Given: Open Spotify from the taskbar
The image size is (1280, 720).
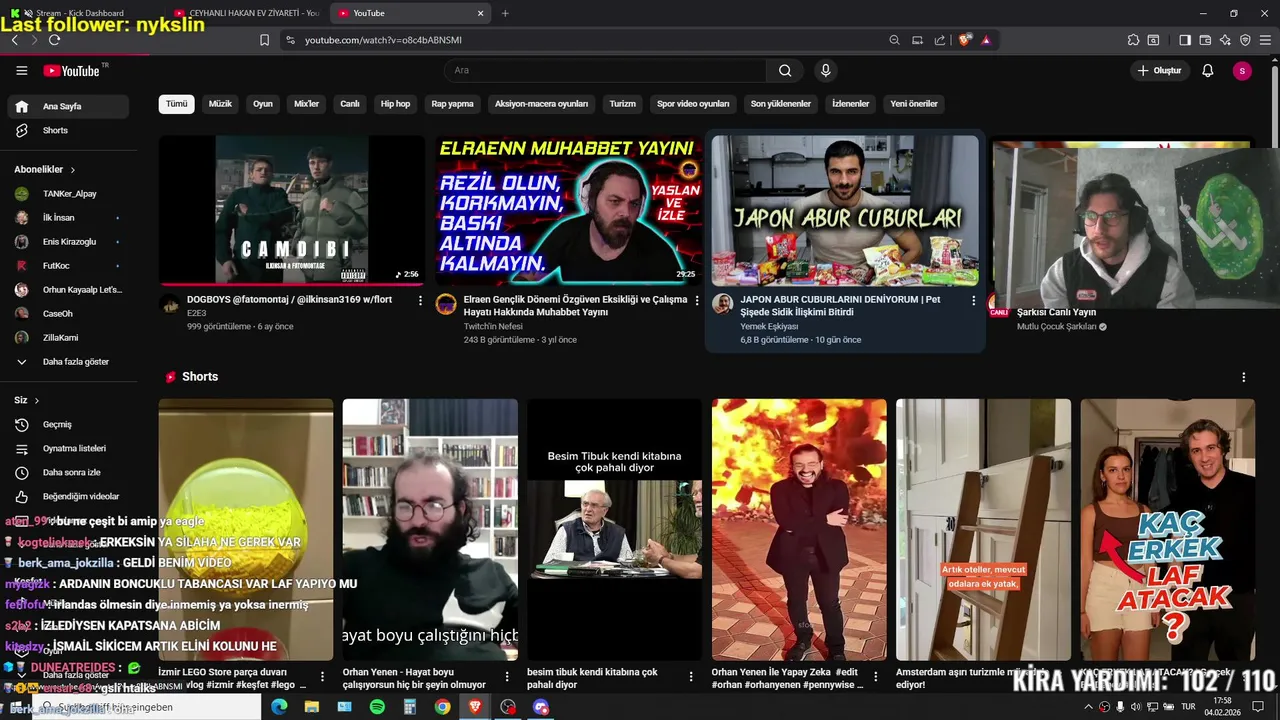Looking at the screenshot, I should [x=377, y=707].
